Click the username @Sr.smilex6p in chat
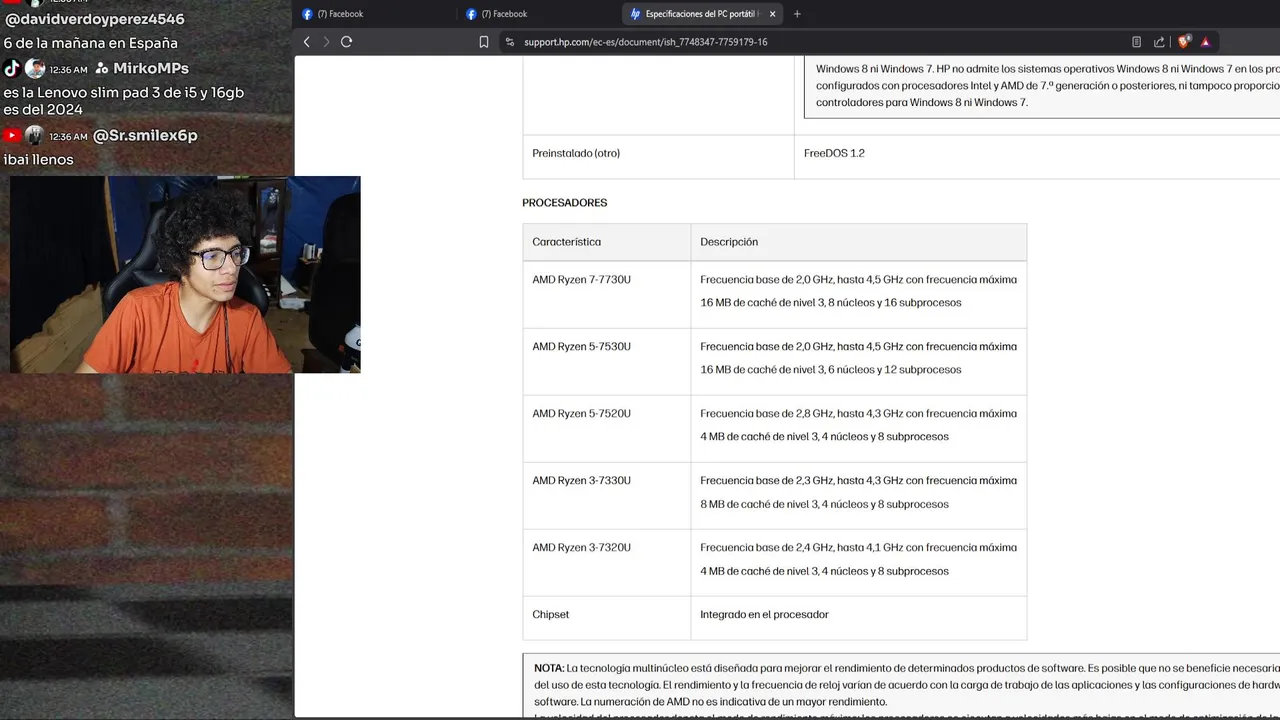 click(145, 135)
